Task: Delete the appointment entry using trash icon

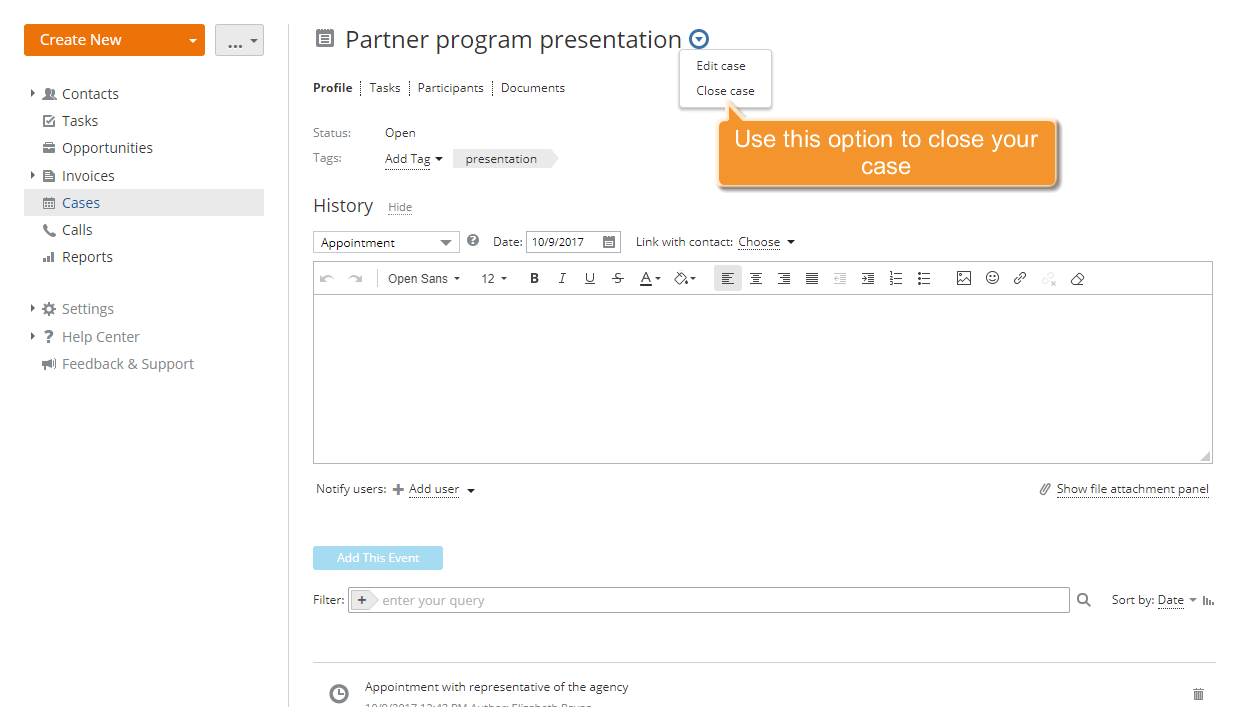Action: [1198, 693]
